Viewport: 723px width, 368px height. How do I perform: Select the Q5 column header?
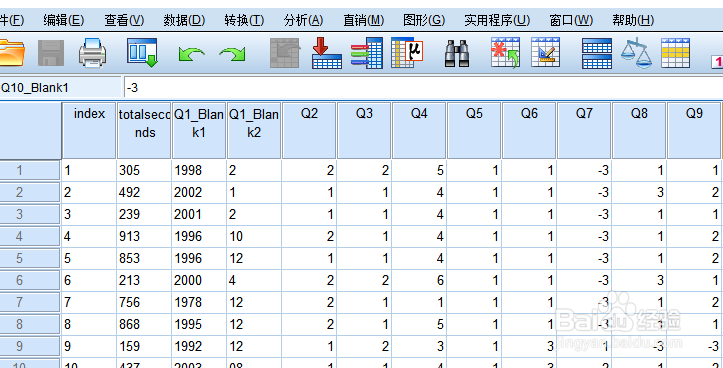pyautogui.click(x=474, y=131)
